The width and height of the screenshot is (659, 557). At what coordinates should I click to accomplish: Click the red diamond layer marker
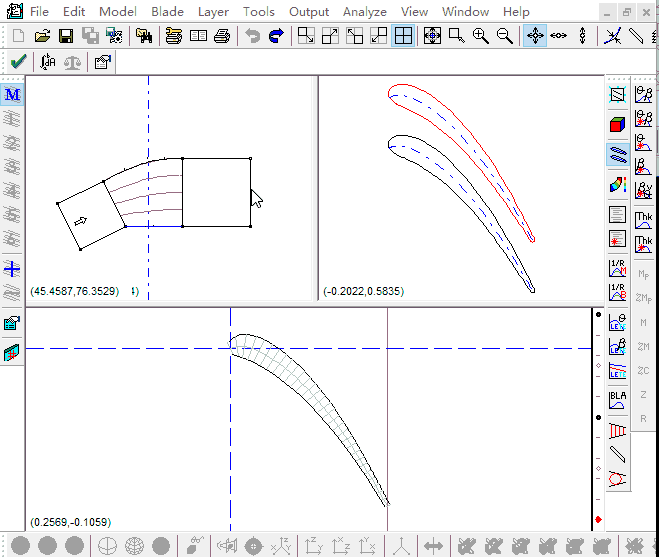598,520
